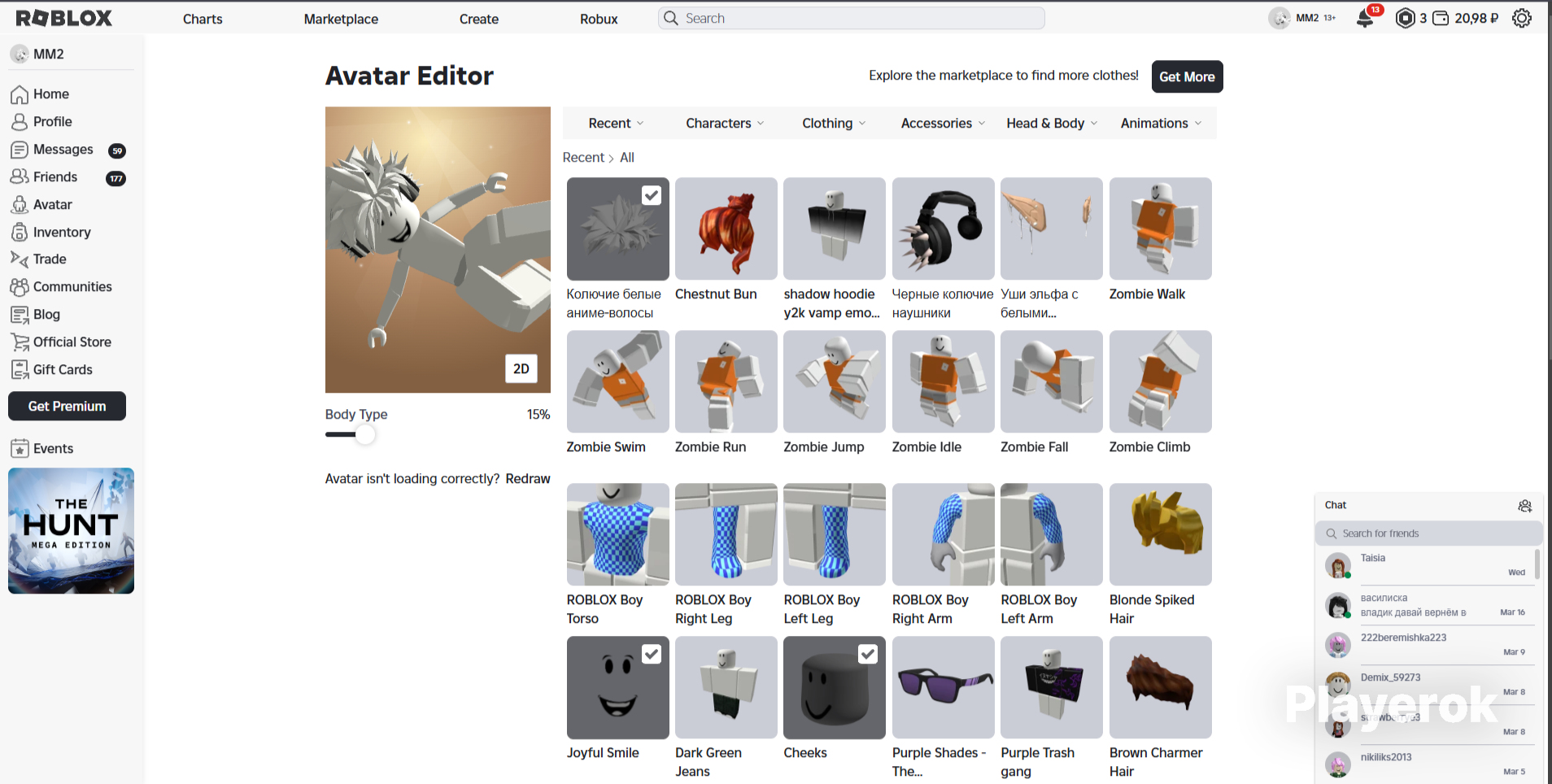This screenshot has width=1552, height=784.
Task: Select the ROBLOX Boy Torso thumbnail
Action: pos(618,534)
